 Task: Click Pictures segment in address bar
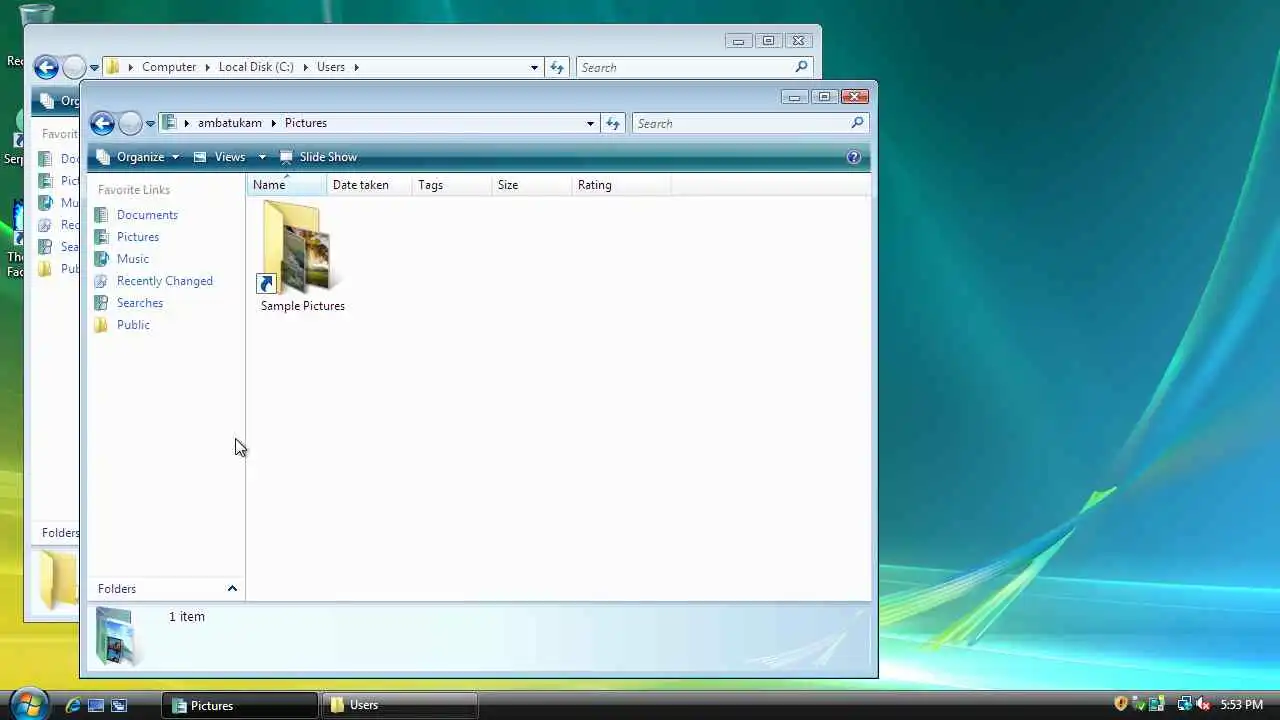[x=305, y=123]
